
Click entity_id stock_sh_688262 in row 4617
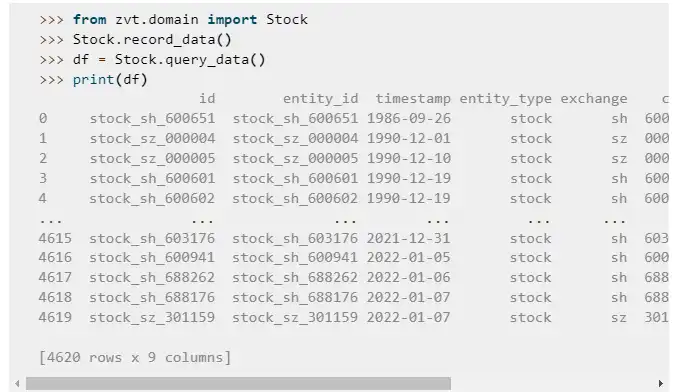(295, 277)
